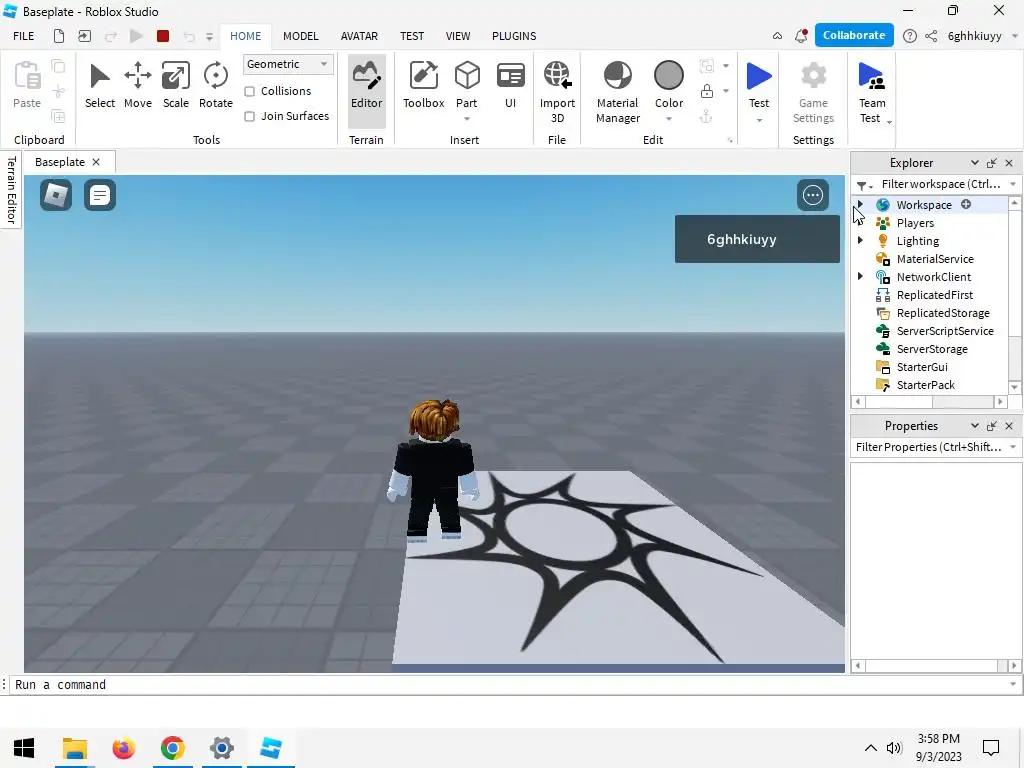Expand the NetworkClient tree node

coord(860,276)
